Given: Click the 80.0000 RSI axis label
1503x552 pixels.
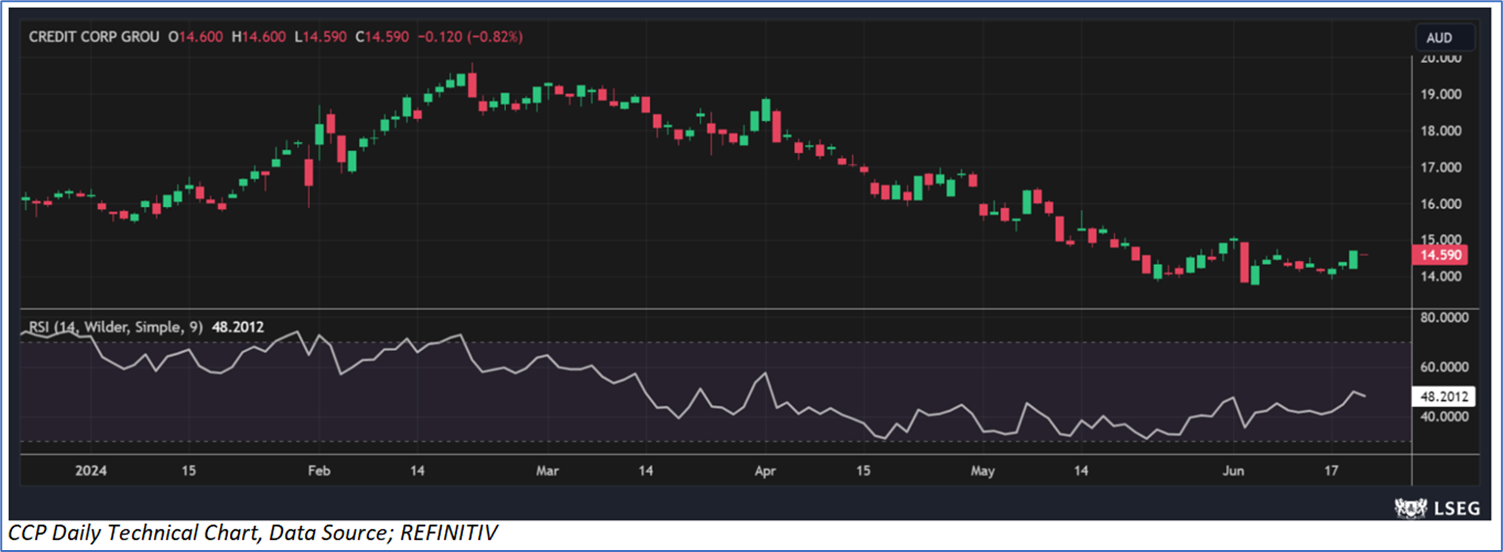Looking at the screenshot, I should click(1446, 318).
